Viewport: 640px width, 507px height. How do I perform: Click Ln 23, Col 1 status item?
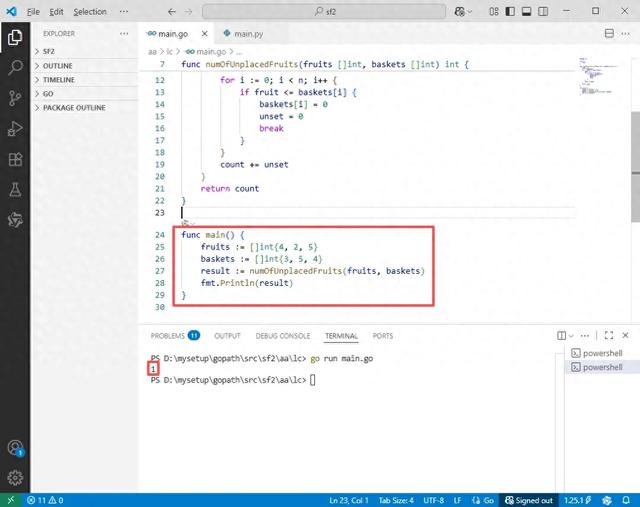pyautogui.click(x=349, y=500)
